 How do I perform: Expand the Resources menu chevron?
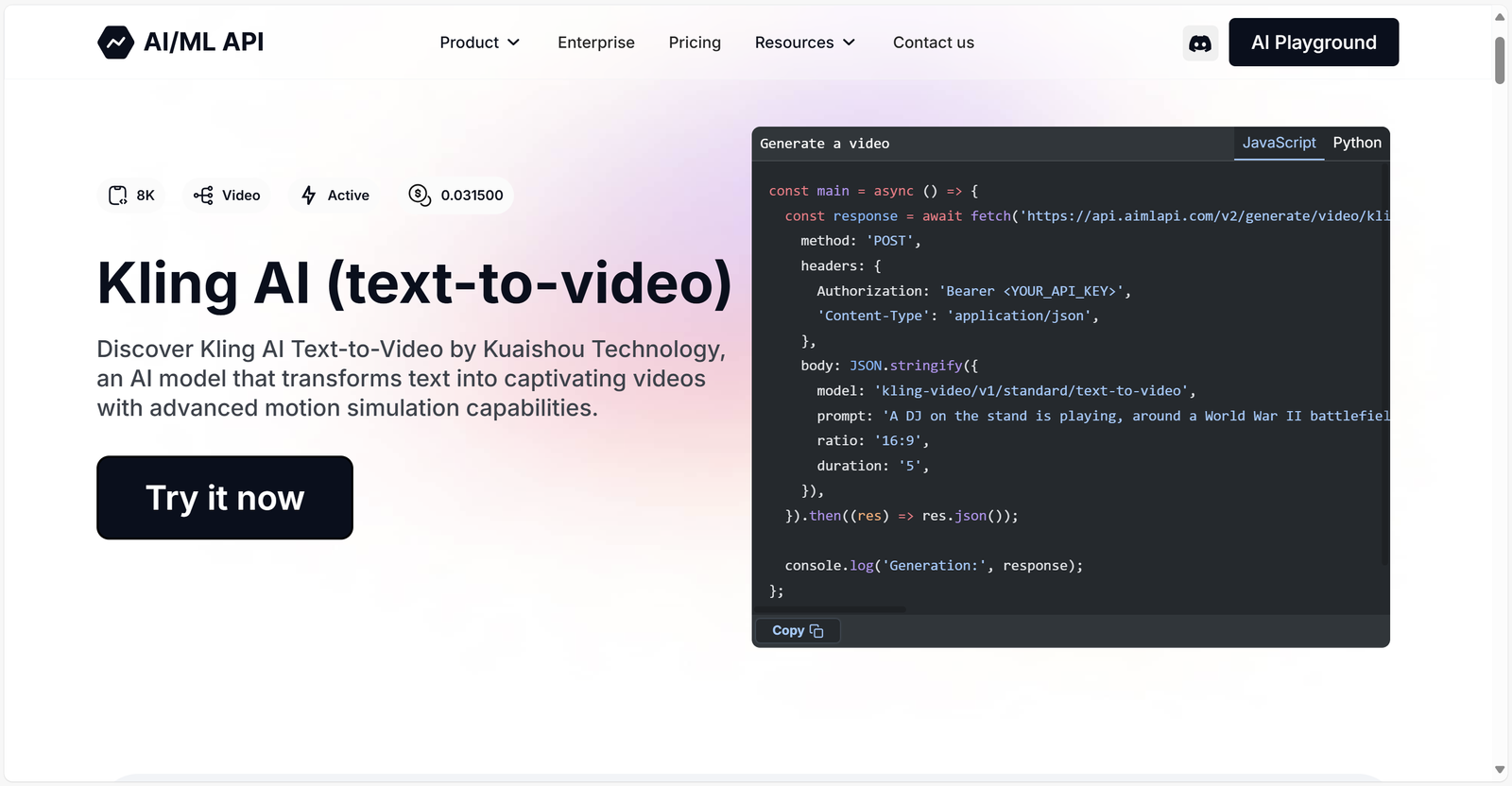pos(849,43)
